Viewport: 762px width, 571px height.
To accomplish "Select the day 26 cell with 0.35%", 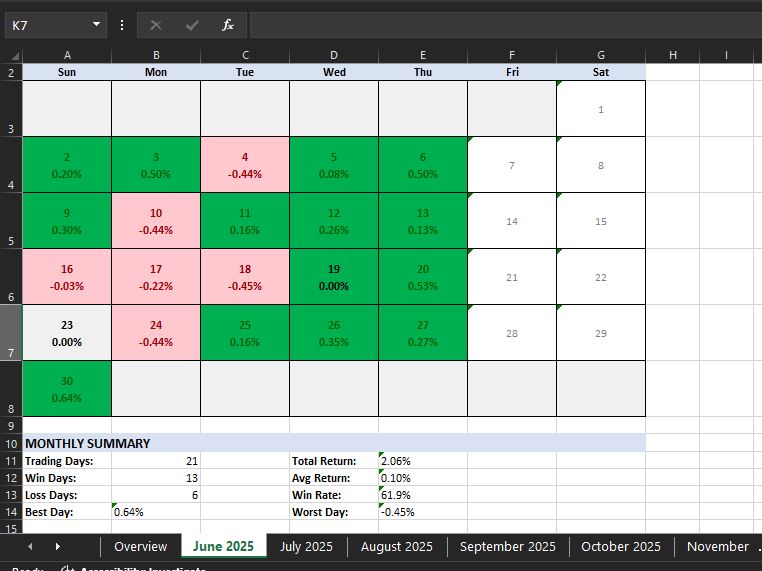I will tap(334, 333).
